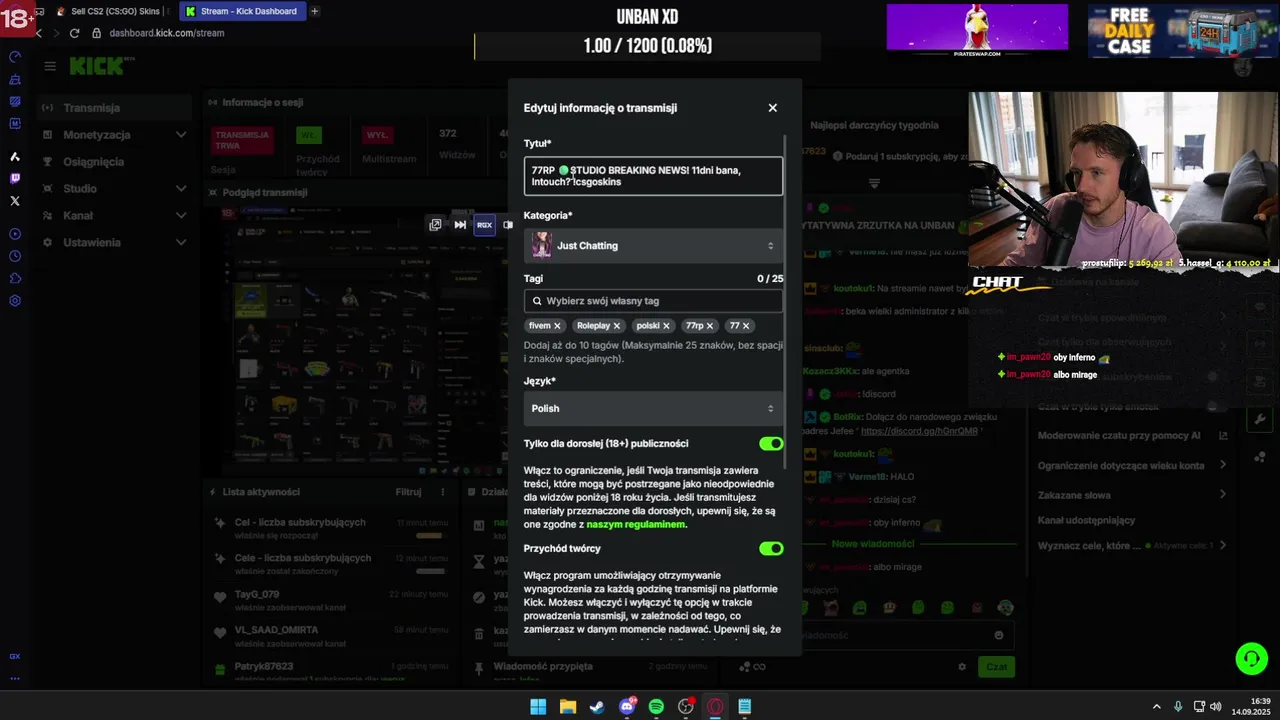Screen dimensions: 1280x720
Task: Open the Kick hamburger menu
Action: coord(50,66)
